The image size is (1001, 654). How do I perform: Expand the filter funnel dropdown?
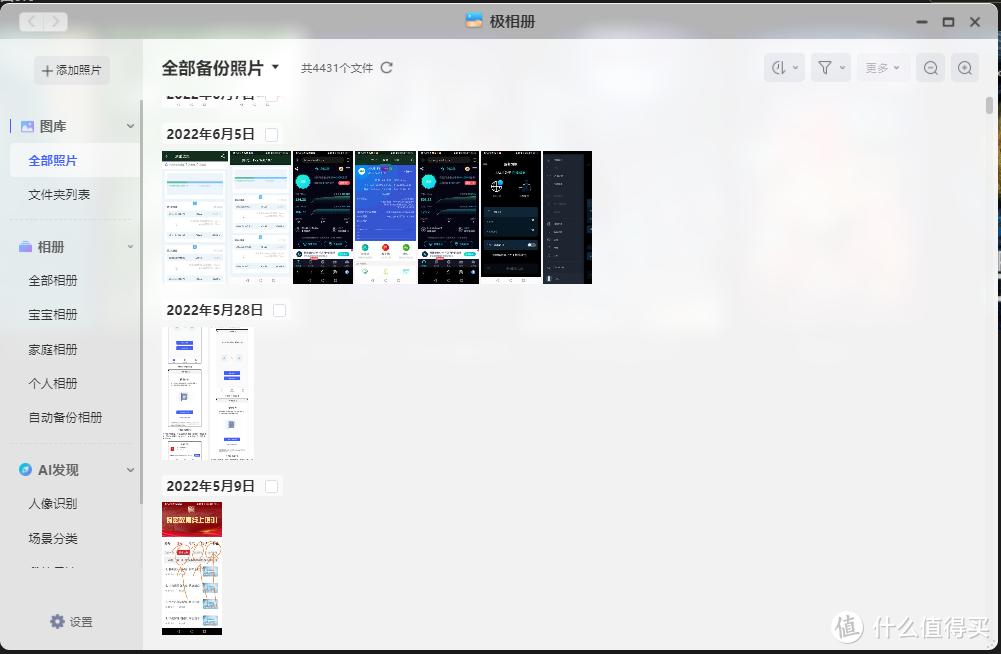830,68
